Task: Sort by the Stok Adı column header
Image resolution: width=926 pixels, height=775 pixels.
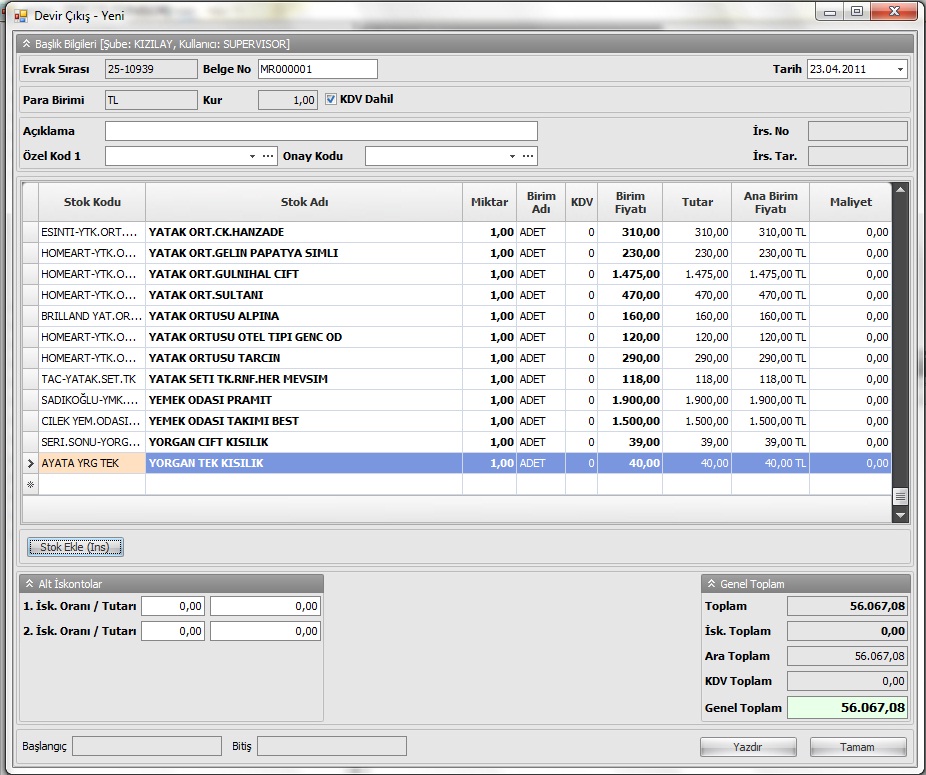Action: pyautogui.click(x=304, y=202)
